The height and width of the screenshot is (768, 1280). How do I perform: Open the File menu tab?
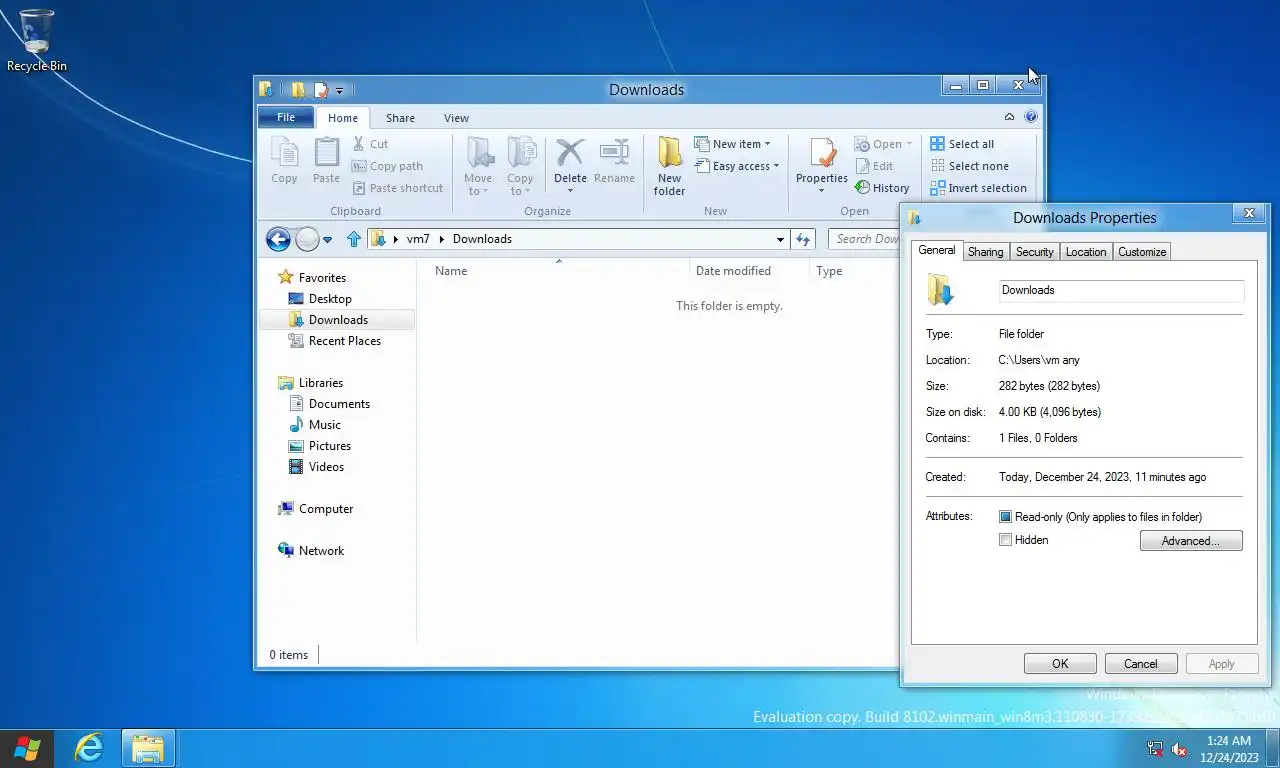pos(286,117)
